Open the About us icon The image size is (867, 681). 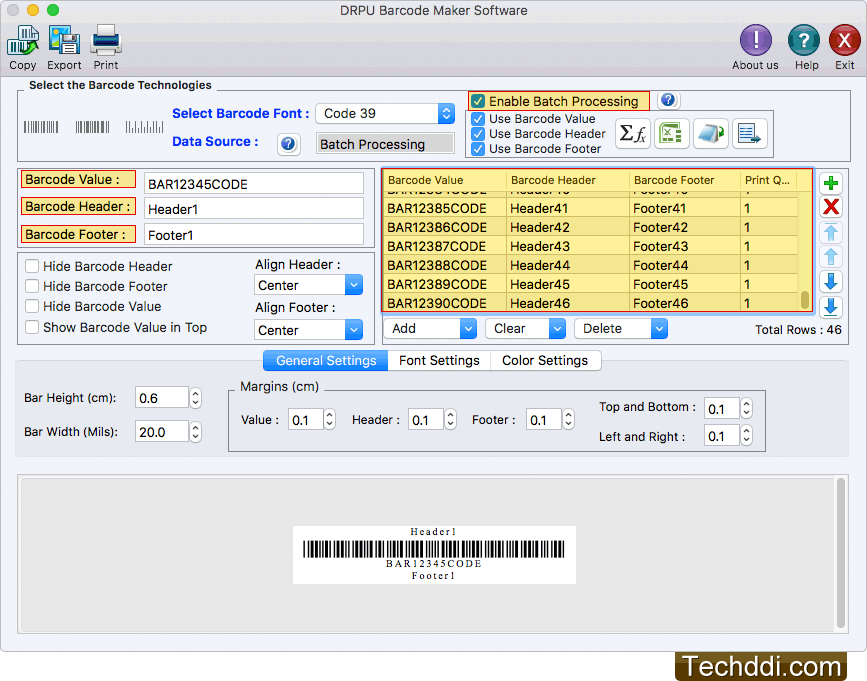click(755, 40)
